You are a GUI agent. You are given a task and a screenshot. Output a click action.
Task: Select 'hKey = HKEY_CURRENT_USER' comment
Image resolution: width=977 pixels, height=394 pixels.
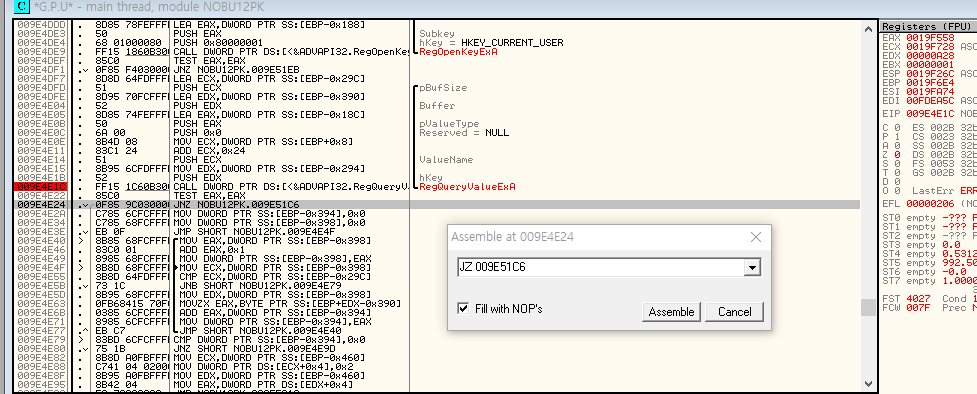tap(491, 42)
